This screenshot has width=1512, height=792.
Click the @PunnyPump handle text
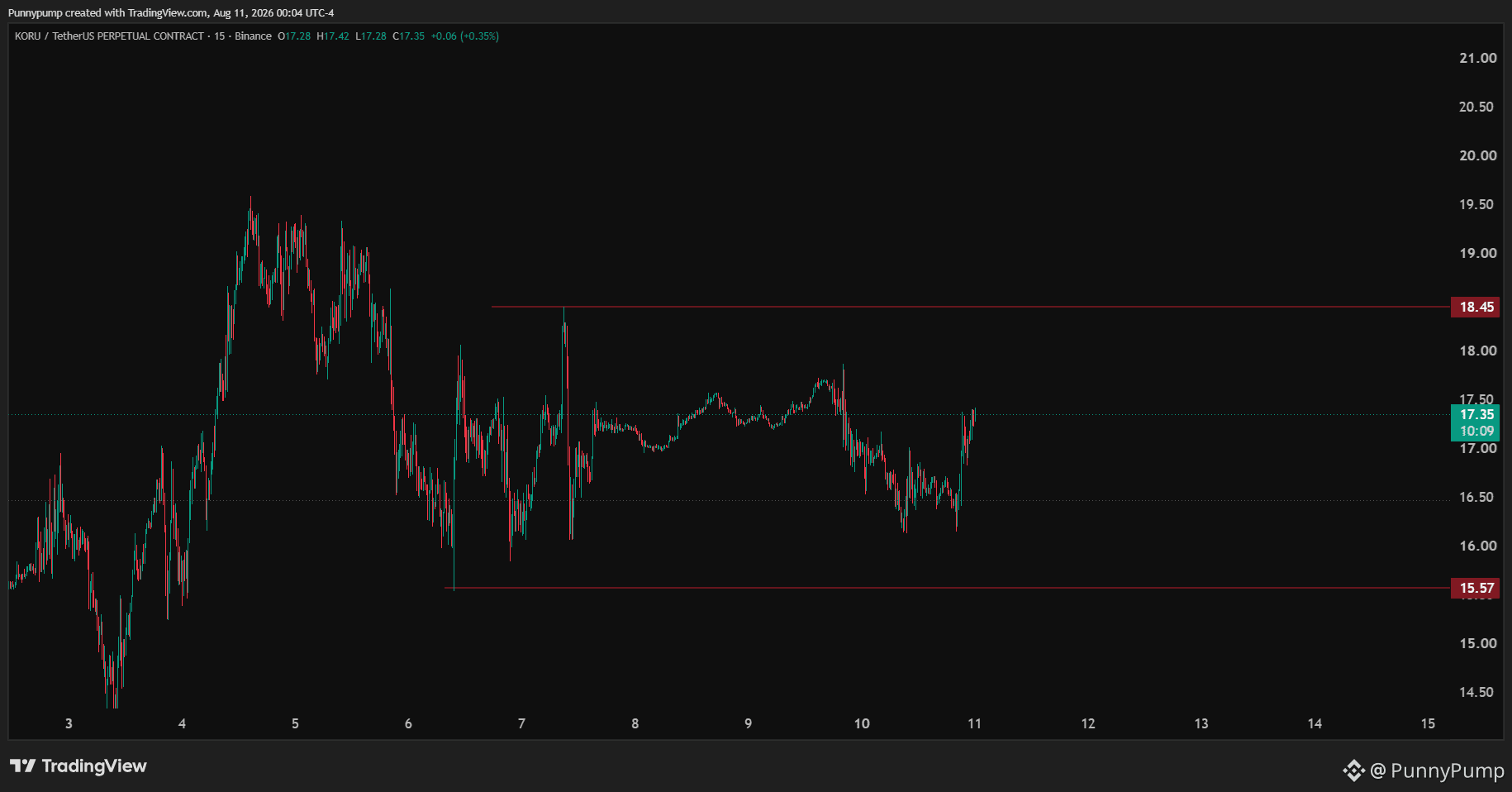tap(1437, 771)
